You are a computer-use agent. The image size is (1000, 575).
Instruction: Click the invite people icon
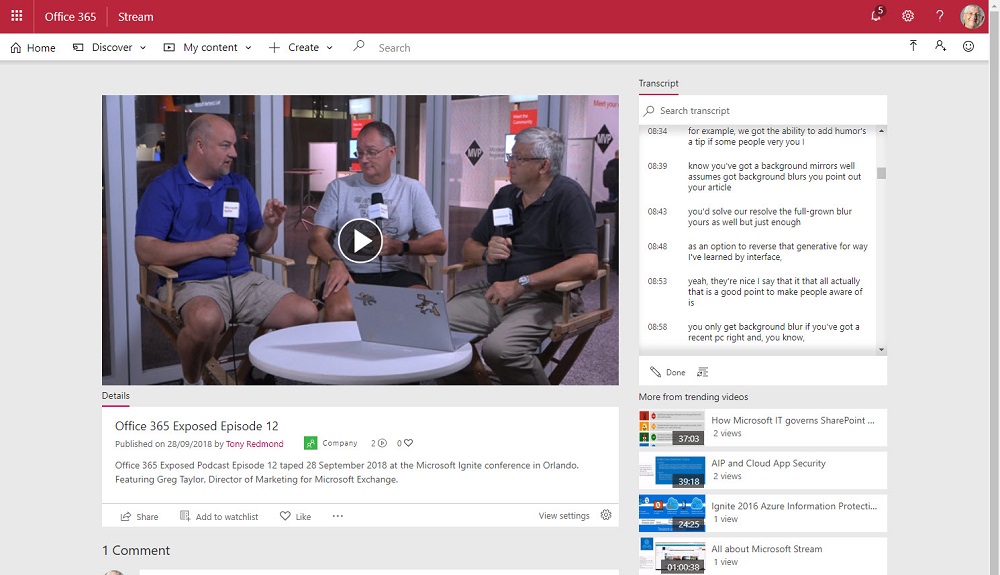tap(940, 46)
